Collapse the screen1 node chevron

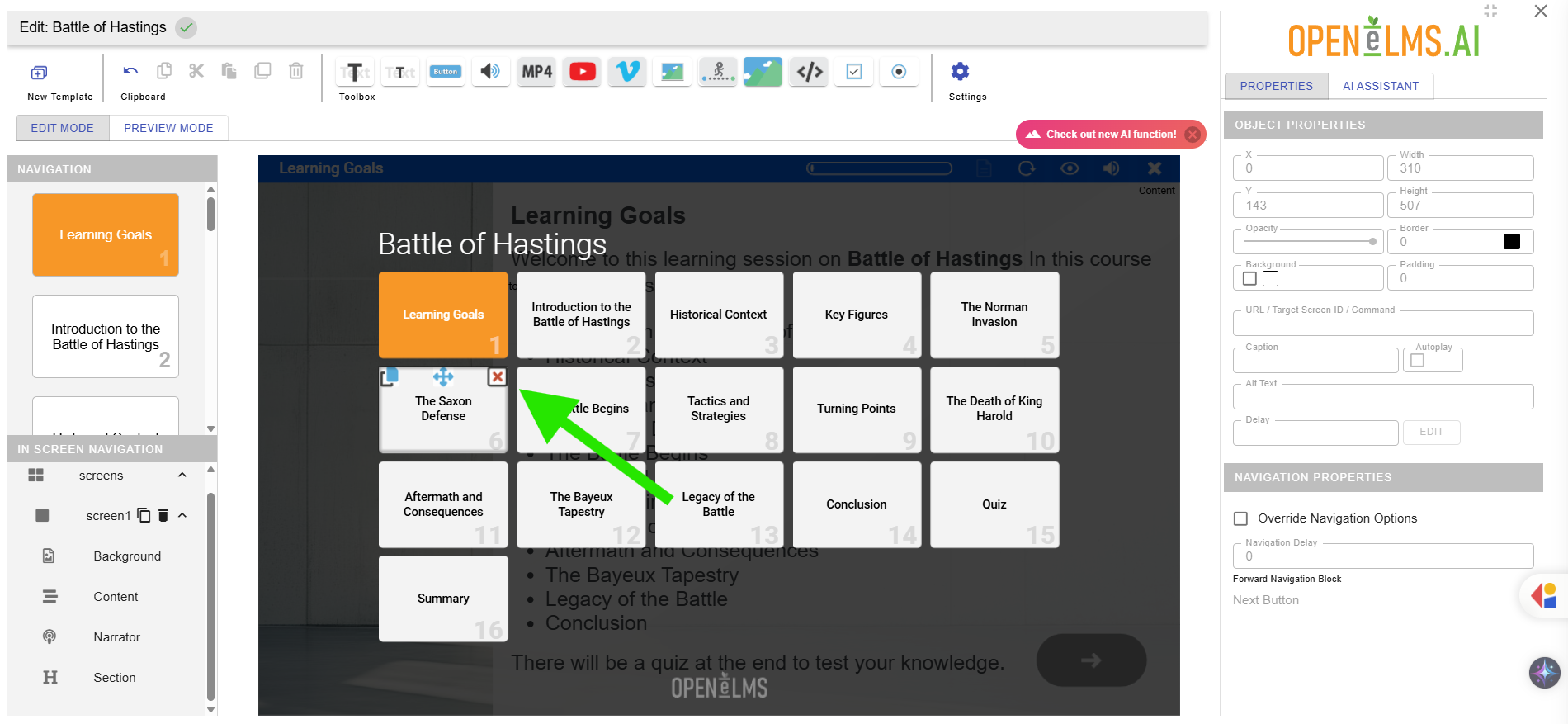click(x=182, y=515)
